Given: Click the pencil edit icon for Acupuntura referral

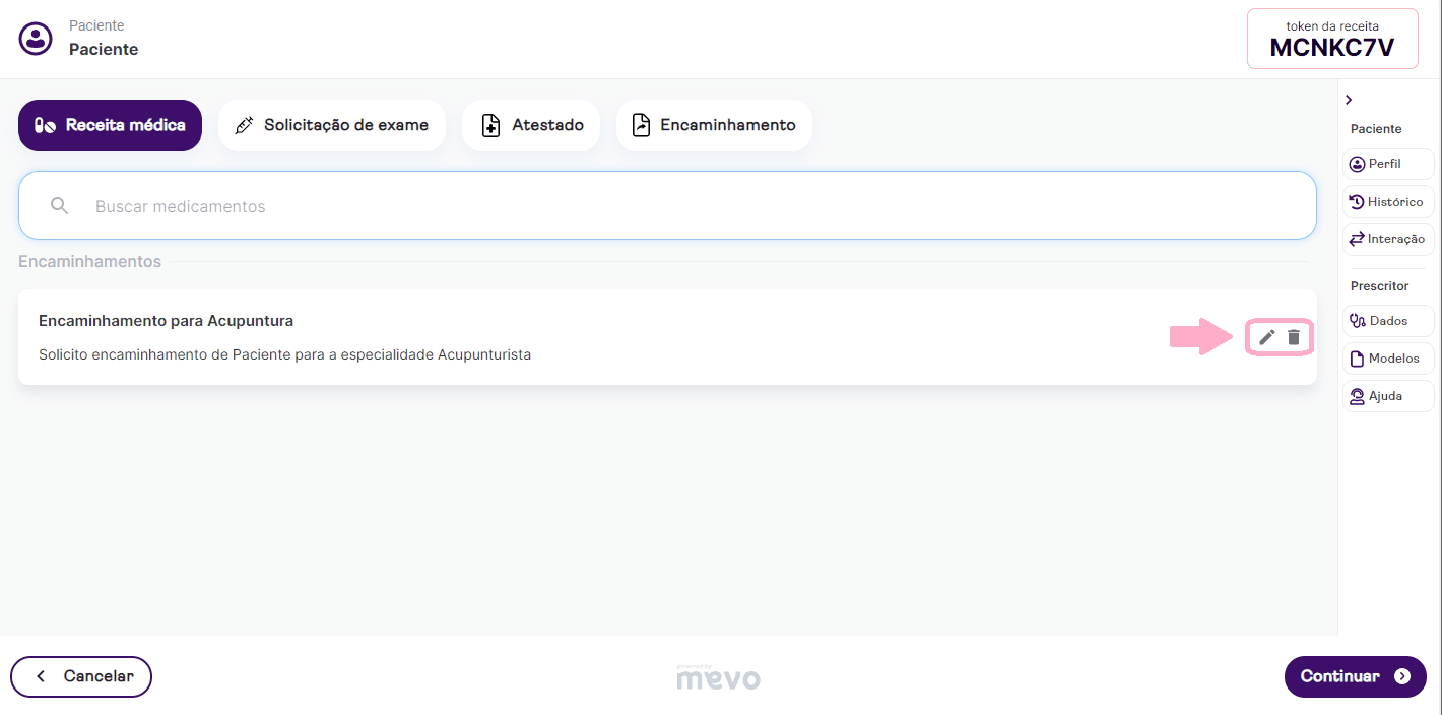Looking at the screenshot, I should [1266, 337].
